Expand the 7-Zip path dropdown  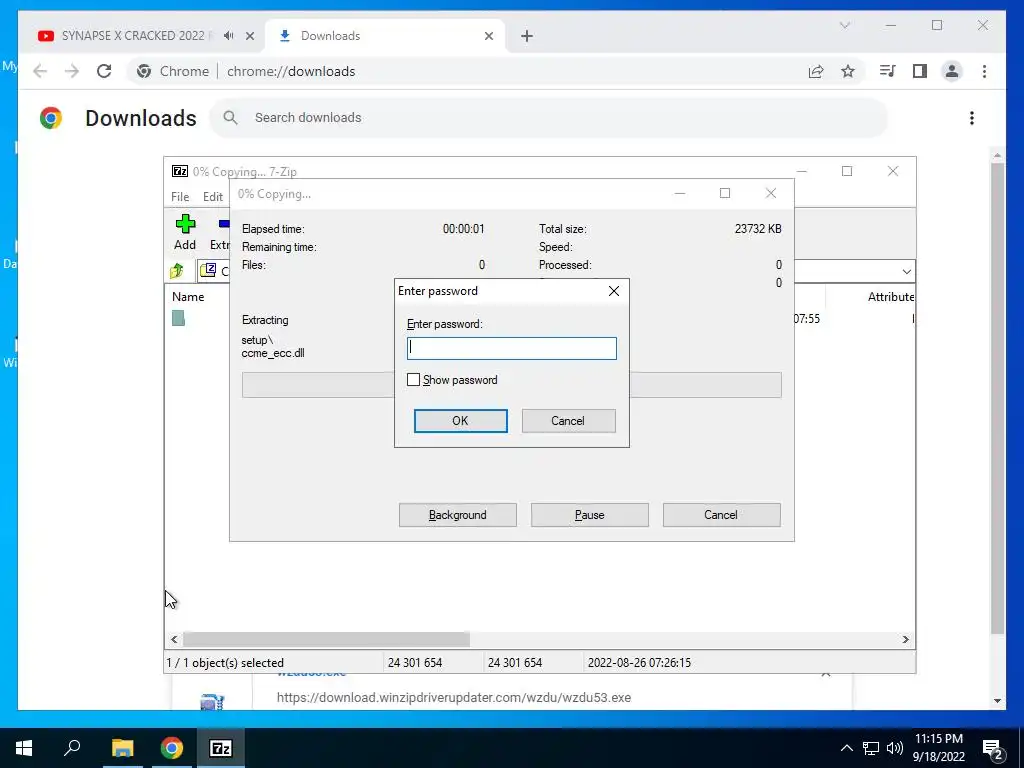[906, 271]
